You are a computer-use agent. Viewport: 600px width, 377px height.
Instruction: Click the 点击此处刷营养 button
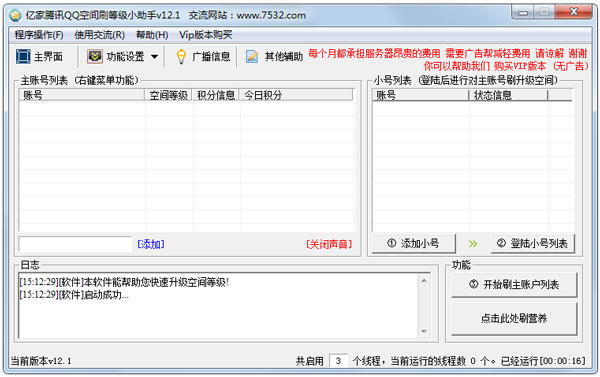tap(514, 318)
